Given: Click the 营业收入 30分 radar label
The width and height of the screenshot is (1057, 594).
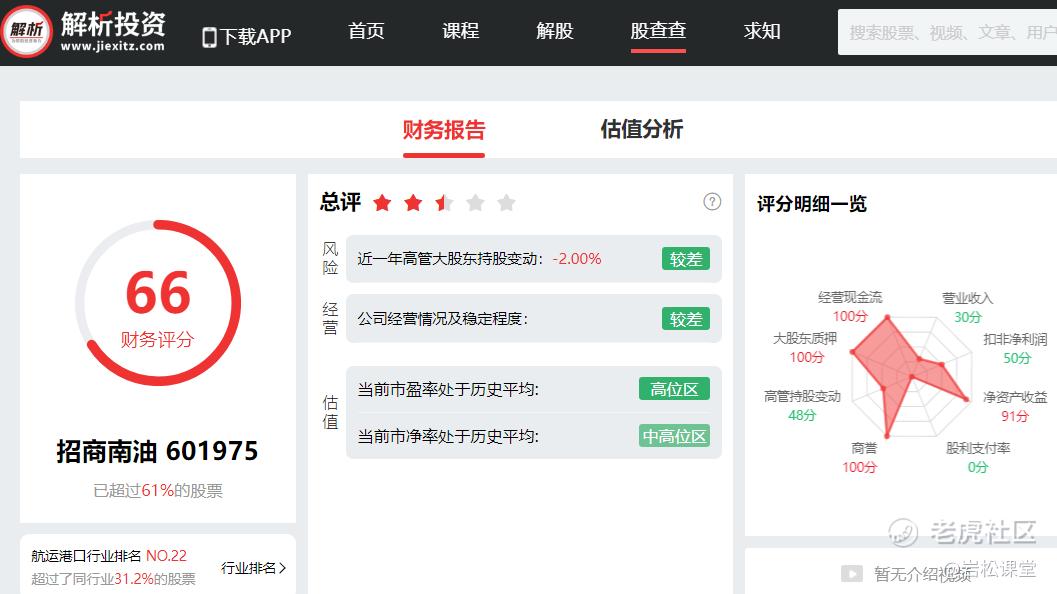Looking at the screenshot, I should (x=967, y=307).
